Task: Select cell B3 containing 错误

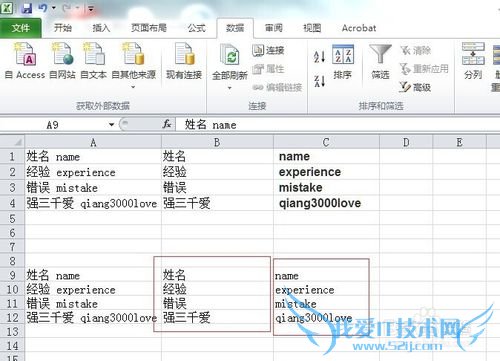Action: [217, 188]
